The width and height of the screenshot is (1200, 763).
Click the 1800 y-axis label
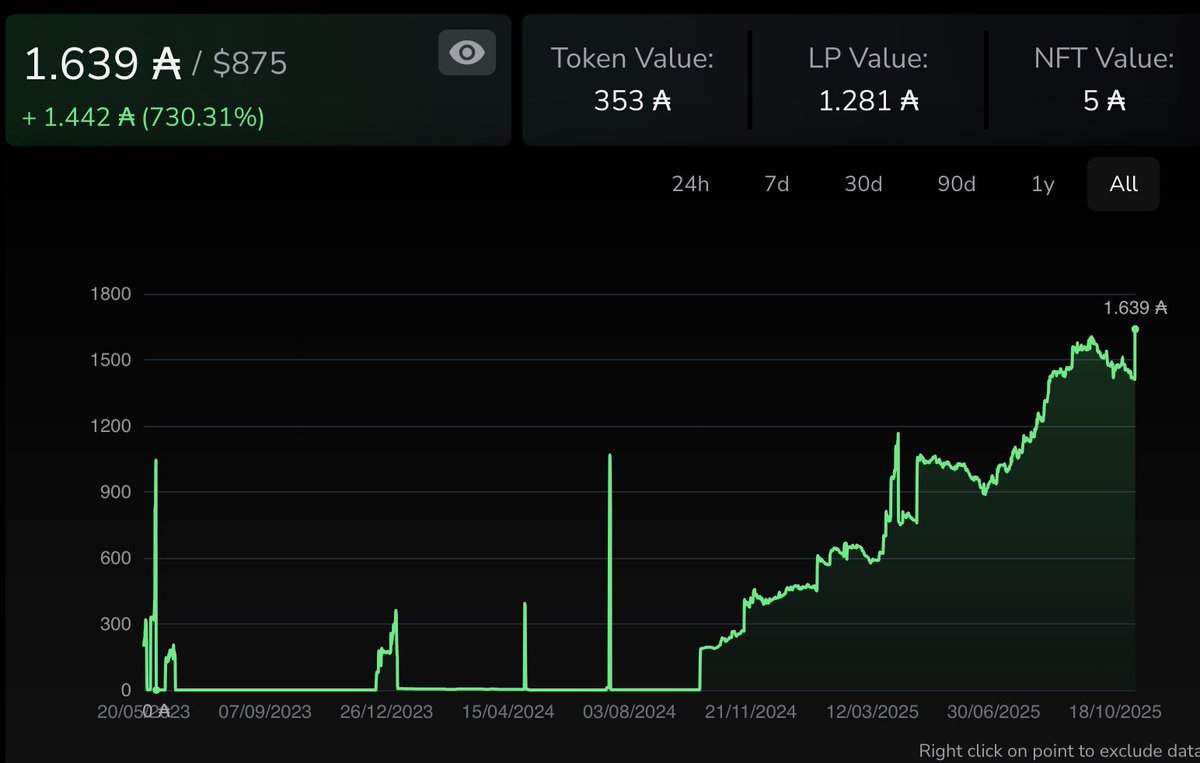pos(110,294)
